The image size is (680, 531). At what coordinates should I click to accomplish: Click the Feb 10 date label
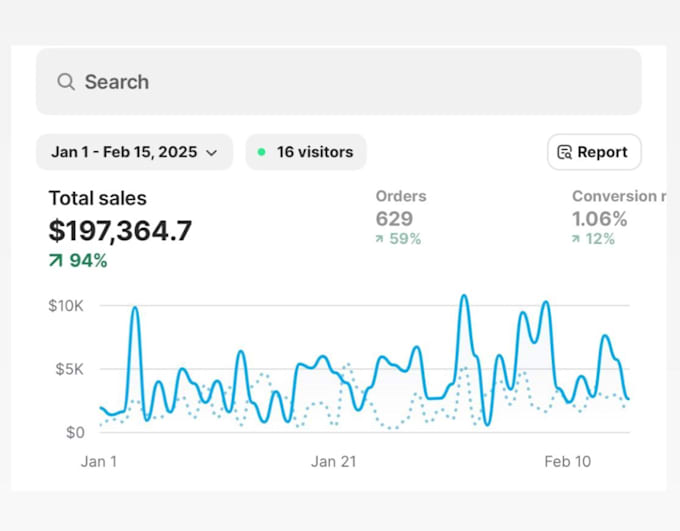568,462
